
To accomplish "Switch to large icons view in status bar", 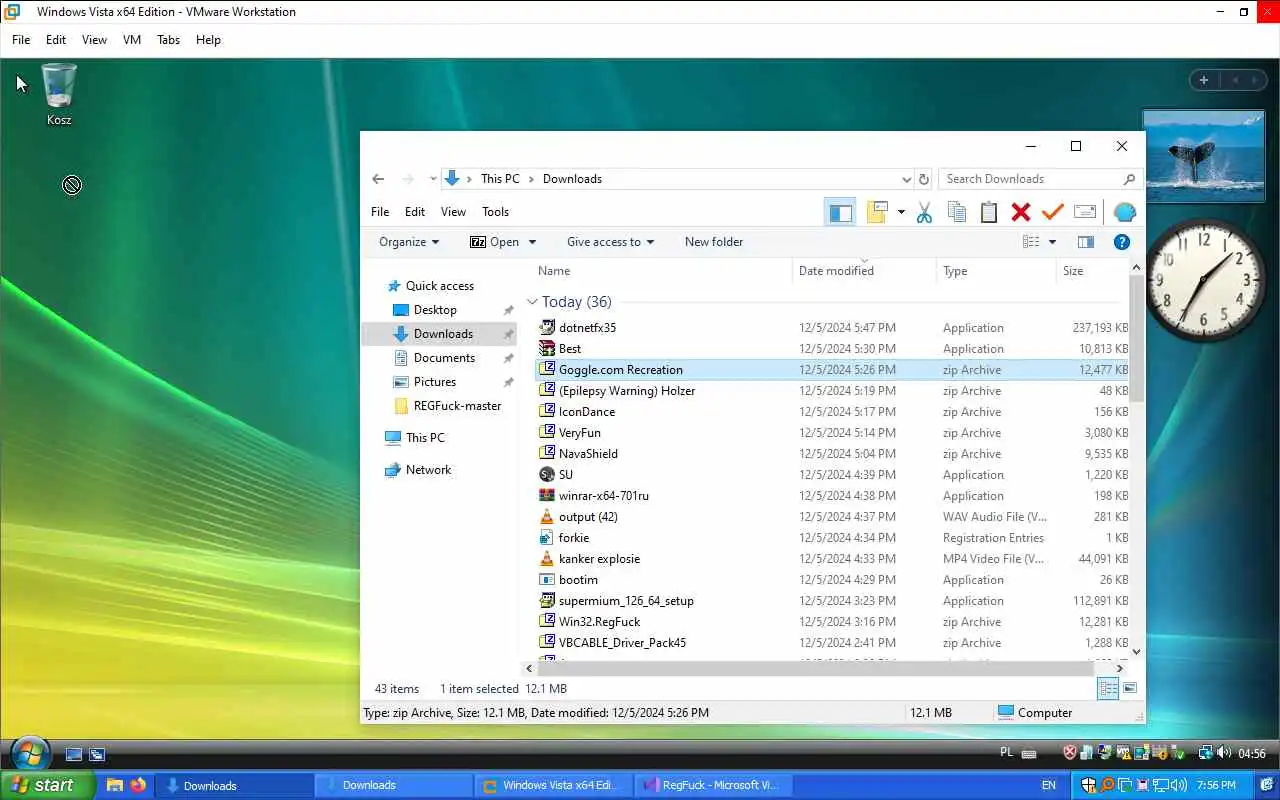I will pyautogui.click(x=1130, y=688).
